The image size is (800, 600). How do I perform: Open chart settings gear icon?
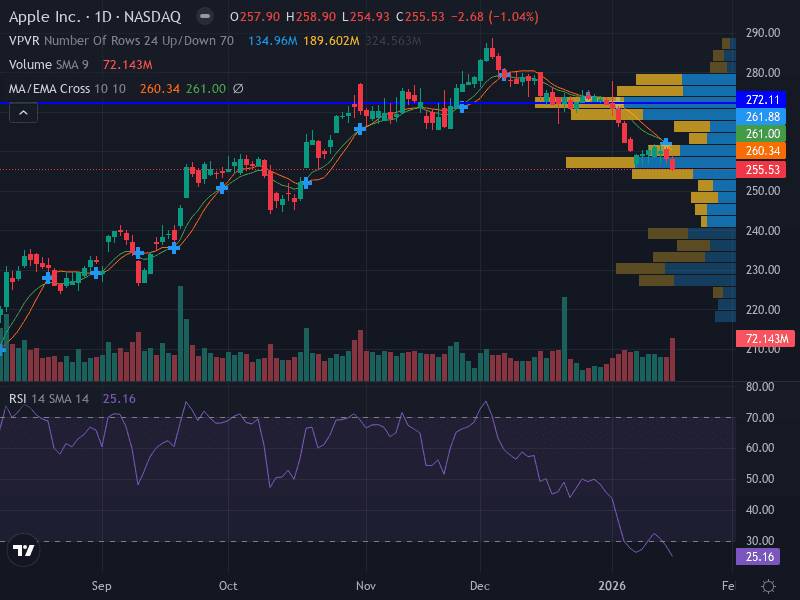click(768, 586)
